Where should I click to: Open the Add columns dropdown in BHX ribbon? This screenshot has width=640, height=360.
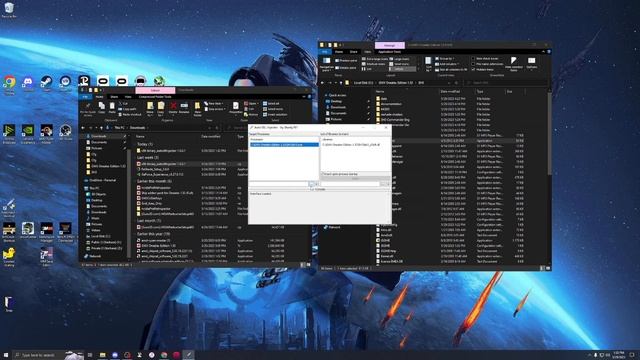tap(447, 64)
